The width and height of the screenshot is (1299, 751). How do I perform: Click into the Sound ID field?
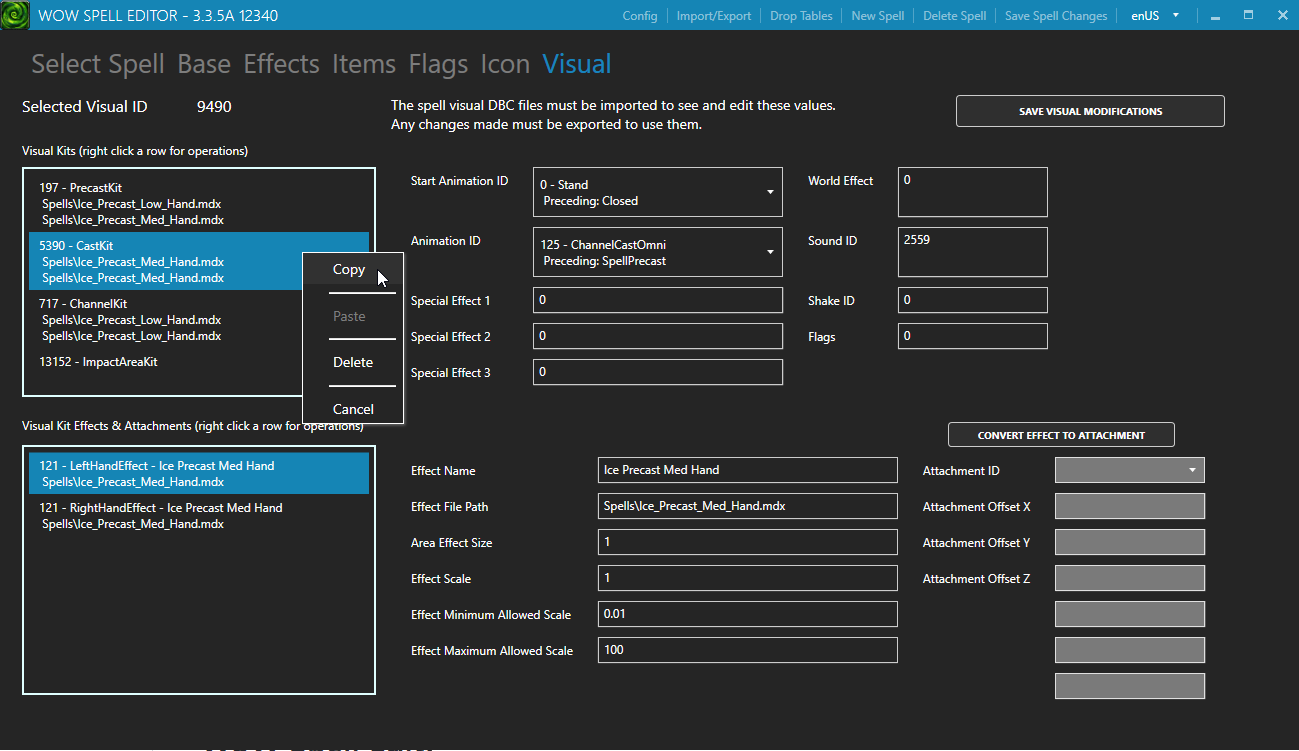[x=972, y=252]
